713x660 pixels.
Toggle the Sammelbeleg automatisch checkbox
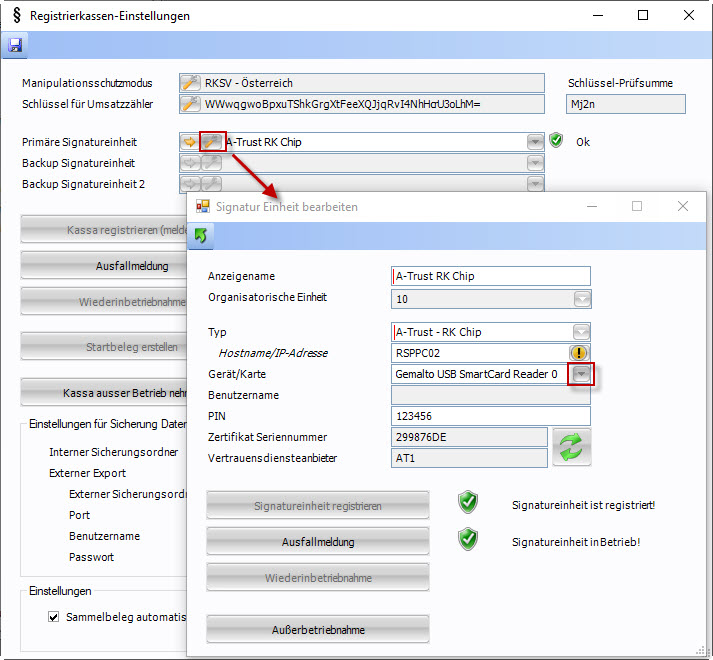(x=54, y=617)
